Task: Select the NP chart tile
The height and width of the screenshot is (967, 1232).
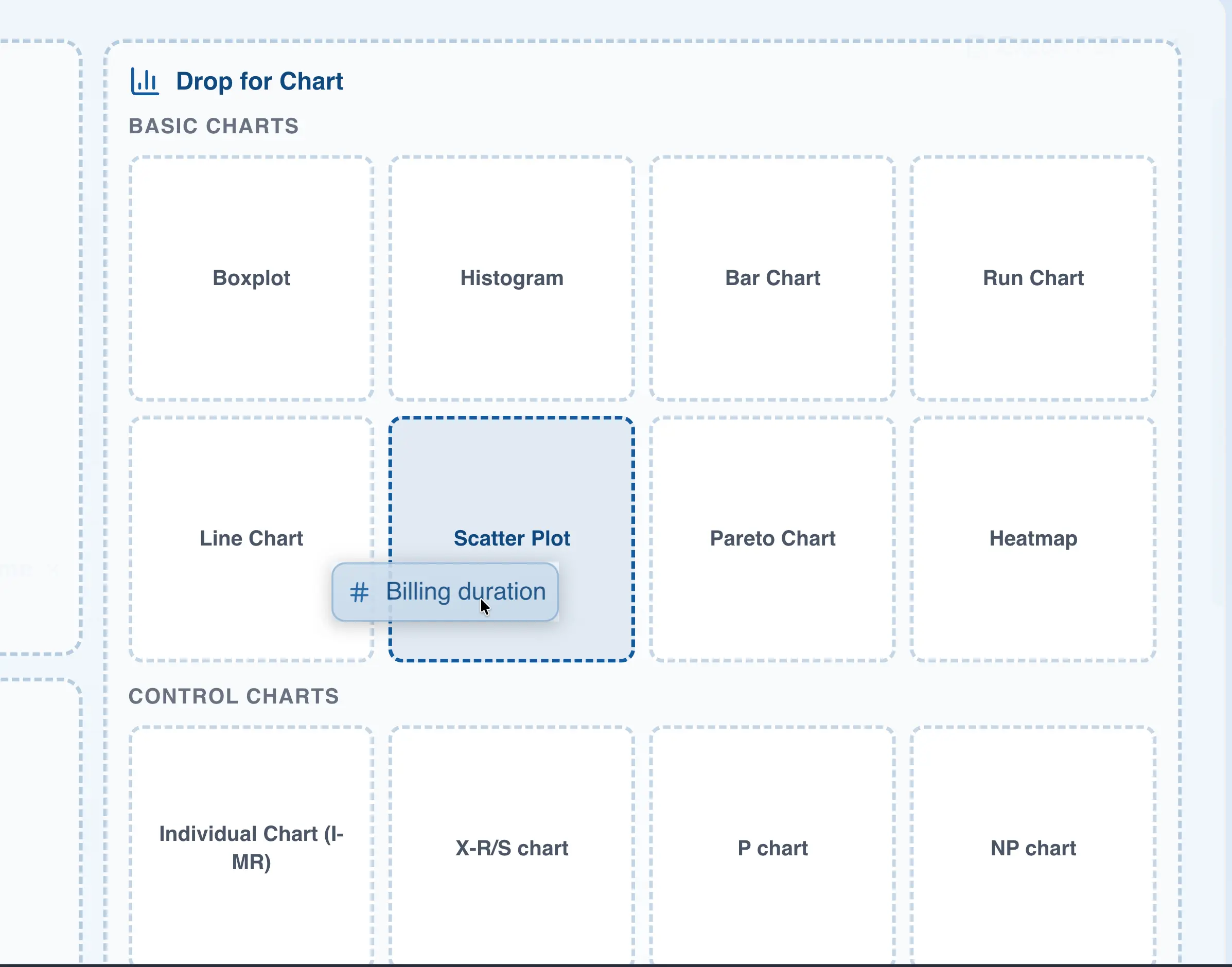Action: pyautogui.click(x=1033, y=848)
